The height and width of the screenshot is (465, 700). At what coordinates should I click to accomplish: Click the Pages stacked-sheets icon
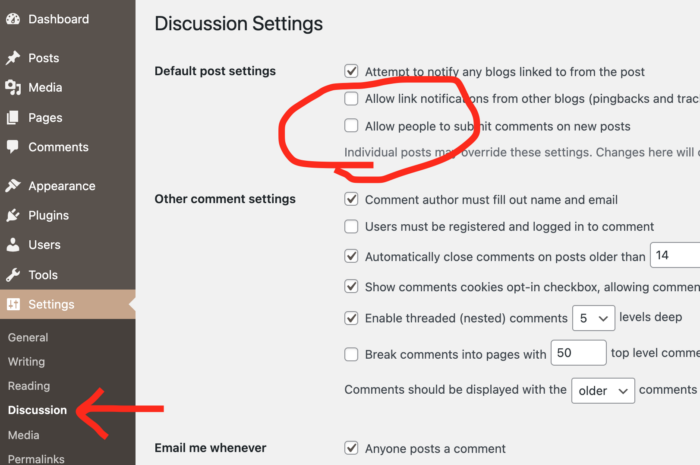[x=13, y=118]
